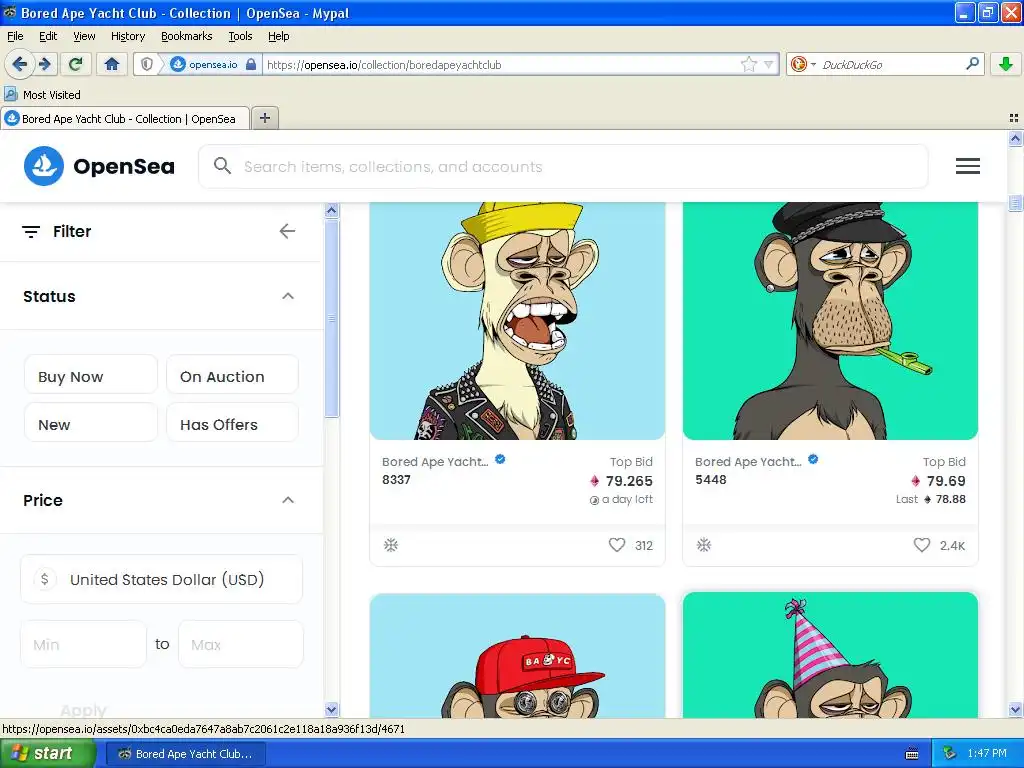Open the Bored Ape Yacht collection link for 5448

click(748, 462)
